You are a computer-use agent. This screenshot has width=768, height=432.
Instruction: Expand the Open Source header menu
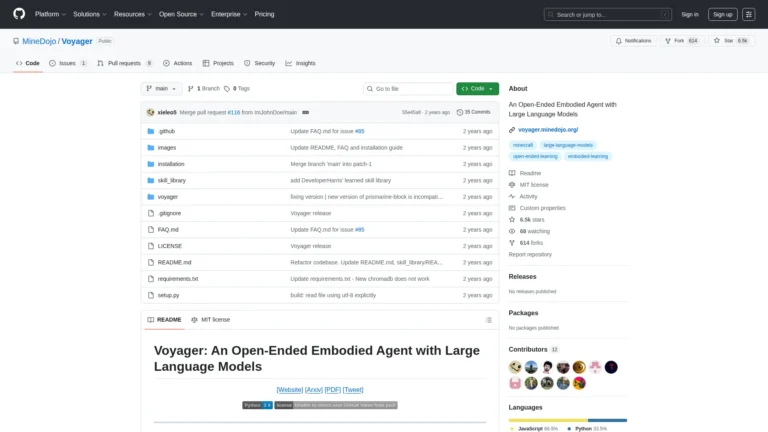181,14
